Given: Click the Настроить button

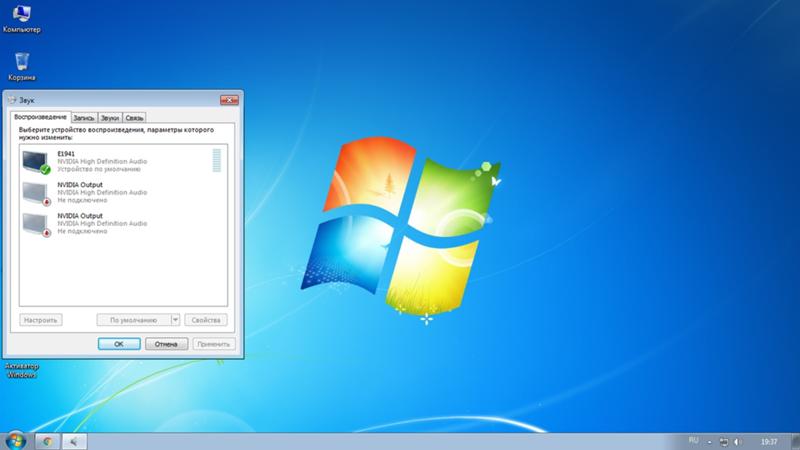Looking at the screenshot, I should (41, 320).
